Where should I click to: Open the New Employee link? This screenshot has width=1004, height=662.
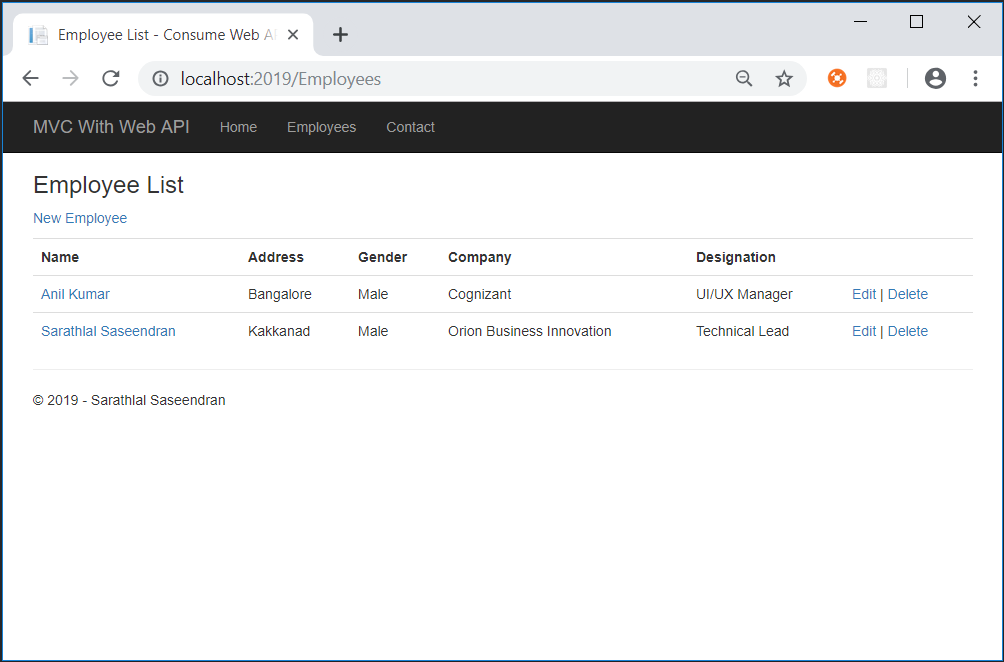click(80, 218)
